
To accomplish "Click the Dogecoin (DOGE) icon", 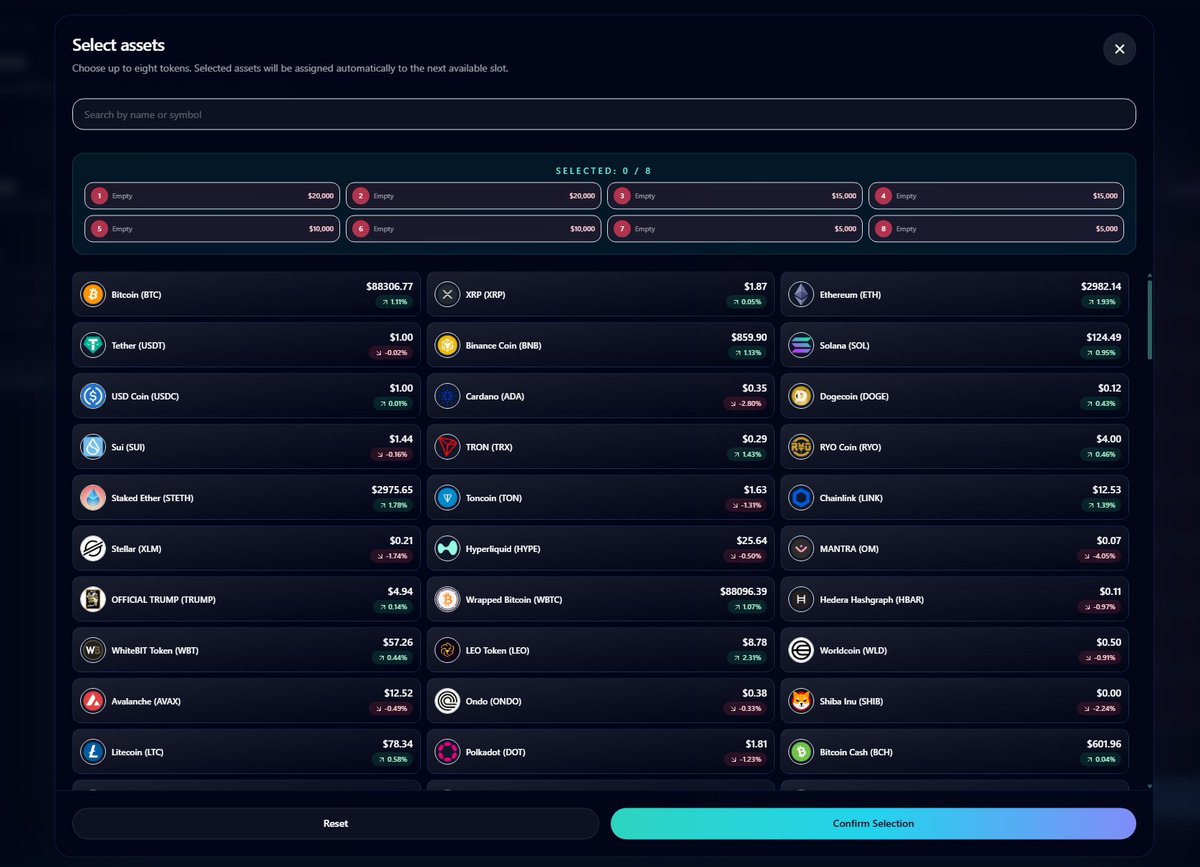I will coord(801,396).
